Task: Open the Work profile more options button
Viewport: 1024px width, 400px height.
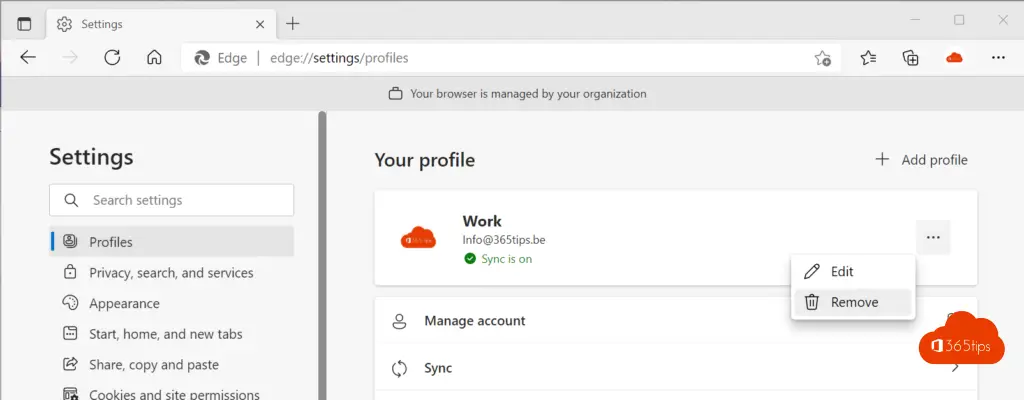Action: coord(933,237)
